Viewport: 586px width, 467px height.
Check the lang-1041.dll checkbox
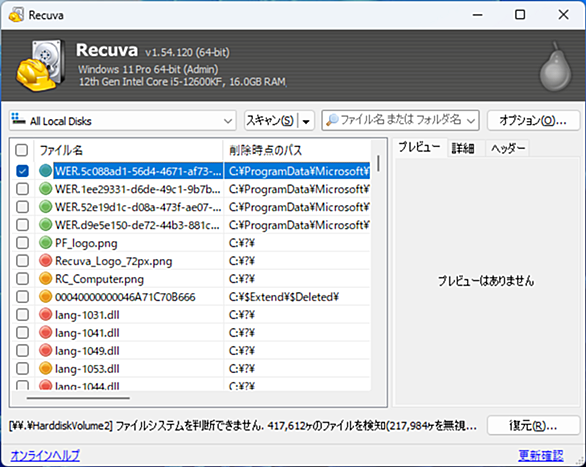click(x=22, y=333)
